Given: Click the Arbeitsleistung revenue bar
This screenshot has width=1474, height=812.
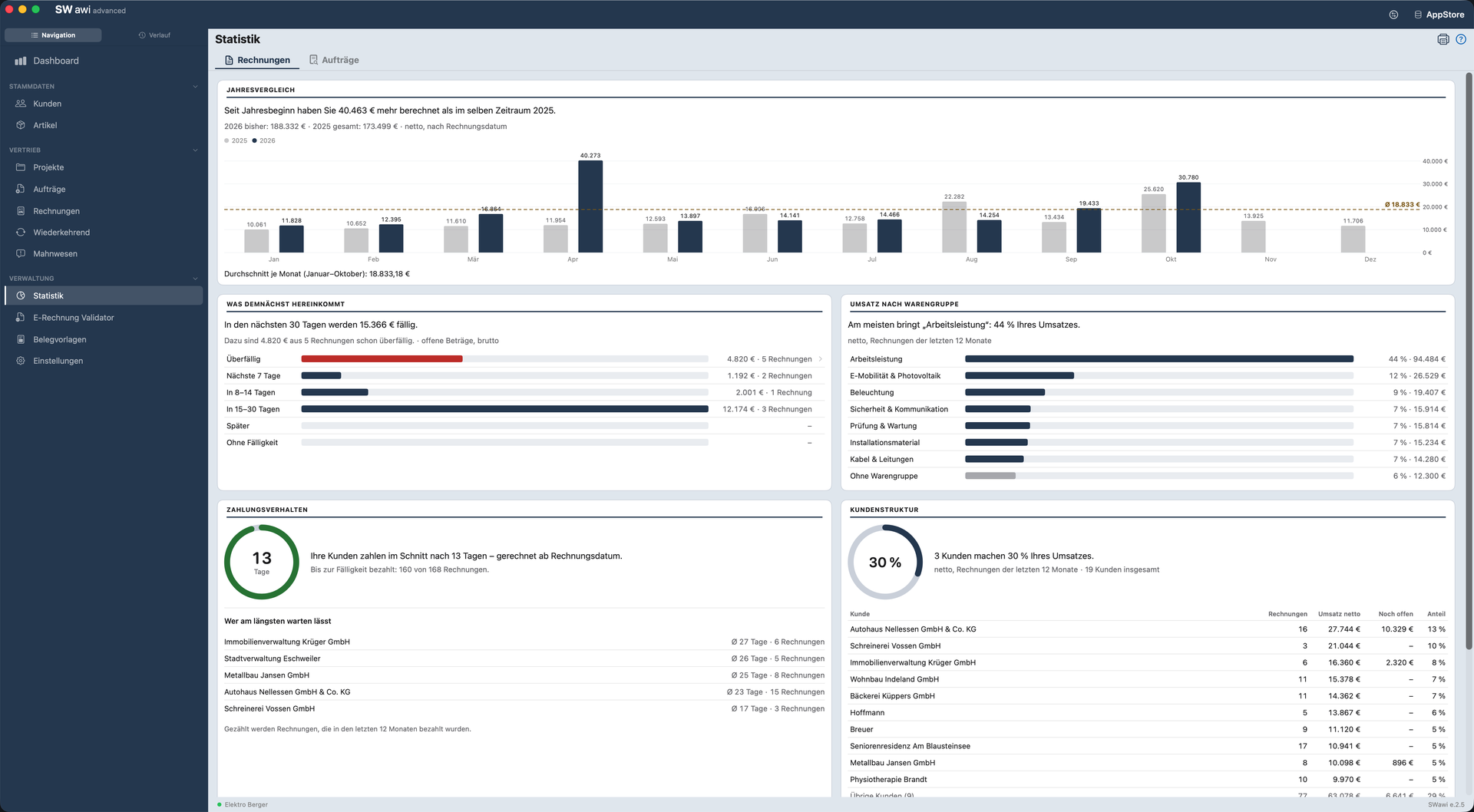Looking at the screenshot, I should point(1158,359).
